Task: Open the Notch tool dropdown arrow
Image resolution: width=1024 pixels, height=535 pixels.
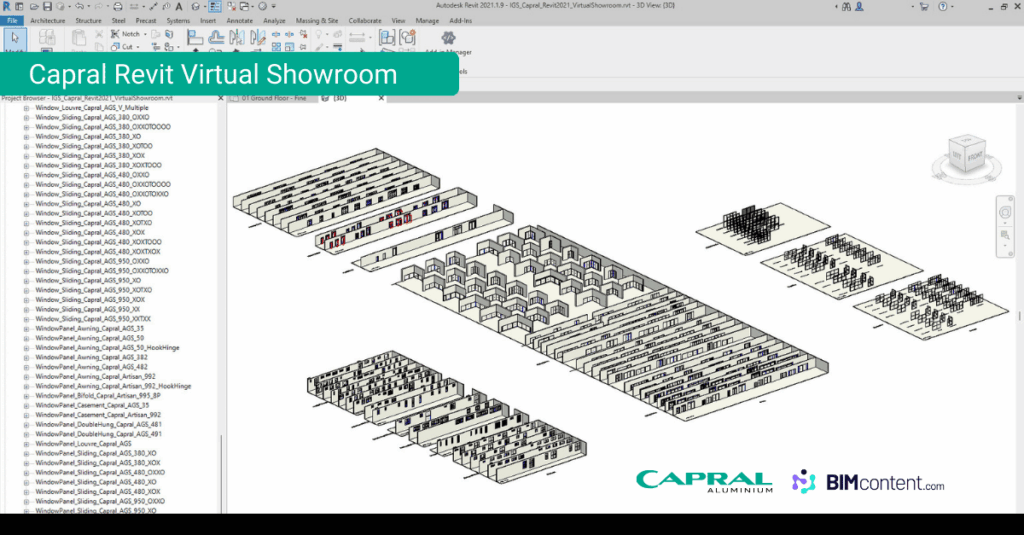Action: [x=145, y=34]
